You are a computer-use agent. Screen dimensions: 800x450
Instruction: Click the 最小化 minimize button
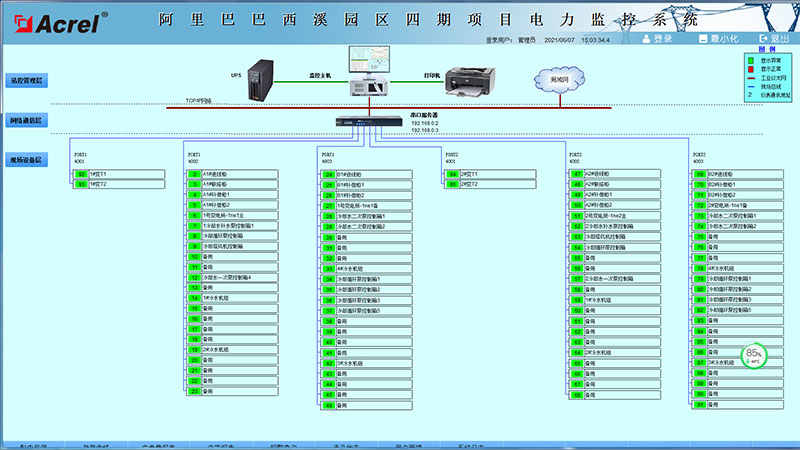click(x=717, y=39)
